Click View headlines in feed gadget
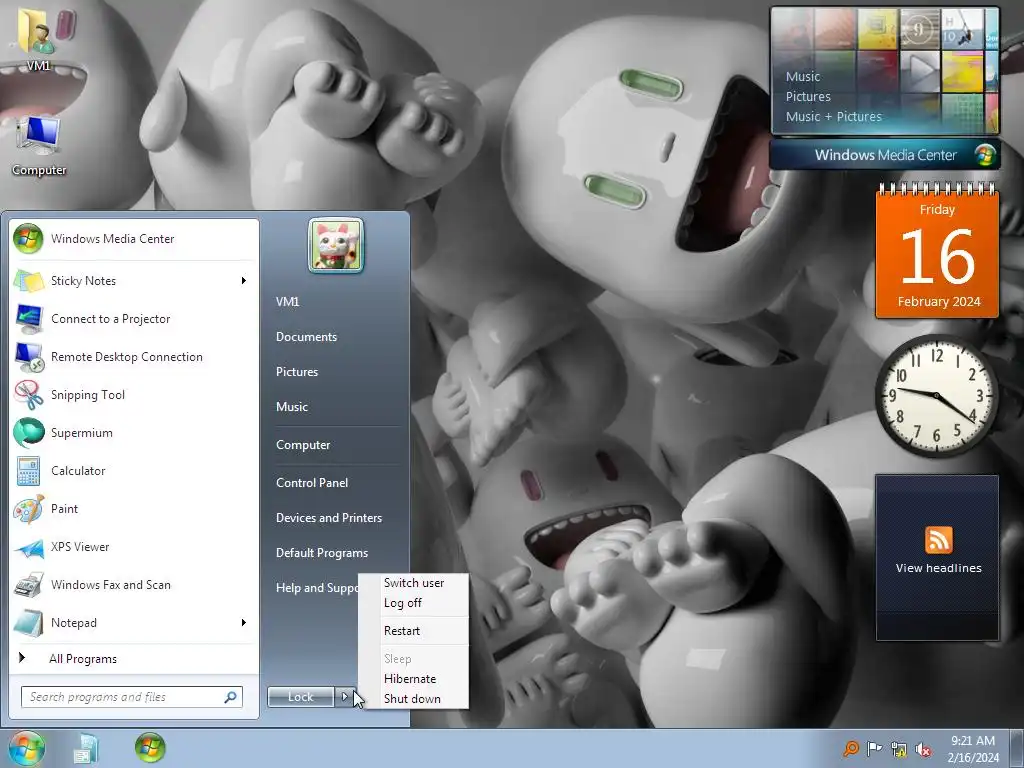 938,568
